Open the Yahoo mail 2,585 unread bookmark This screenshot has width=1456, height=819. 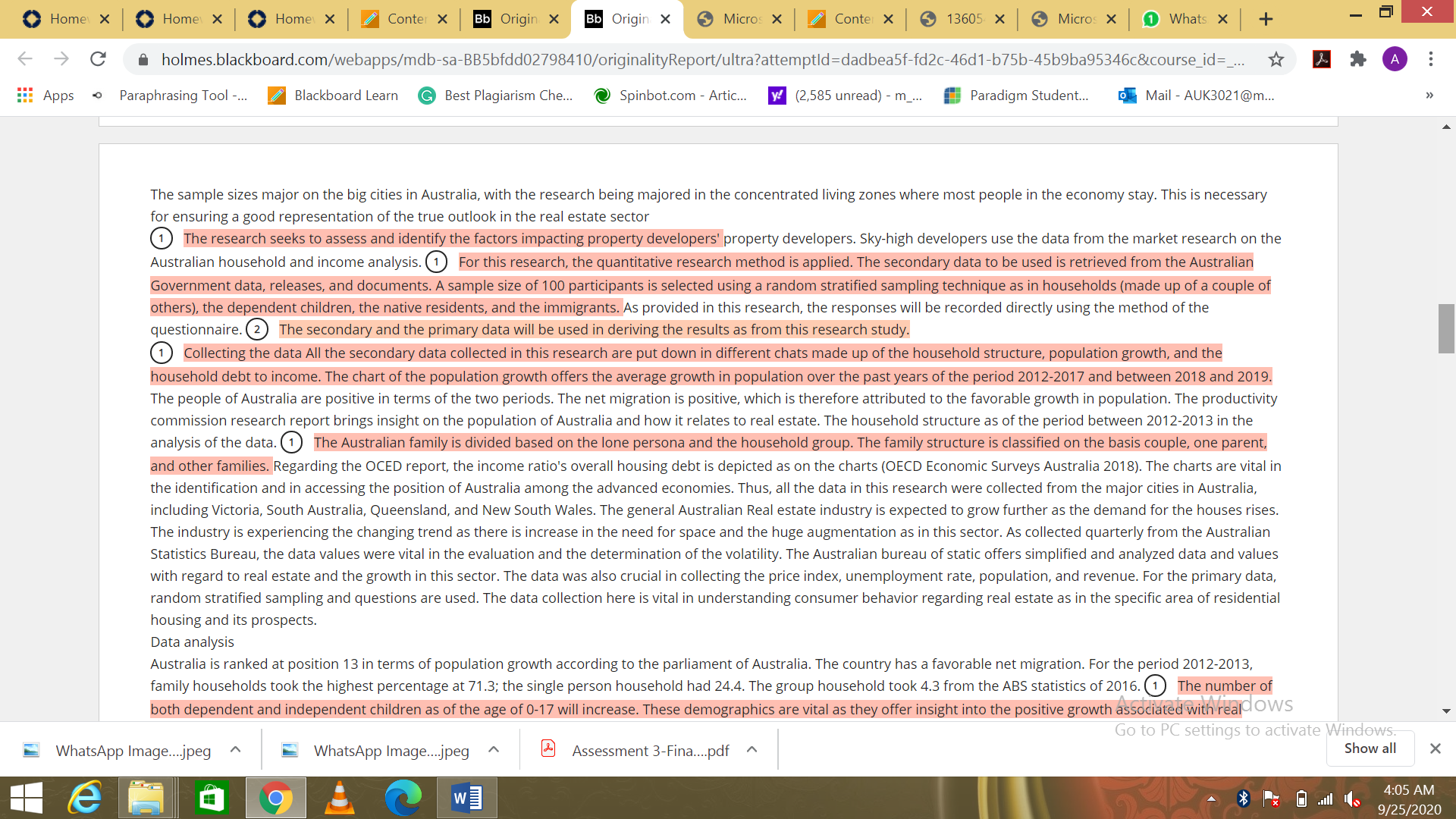tap(846, 96)
